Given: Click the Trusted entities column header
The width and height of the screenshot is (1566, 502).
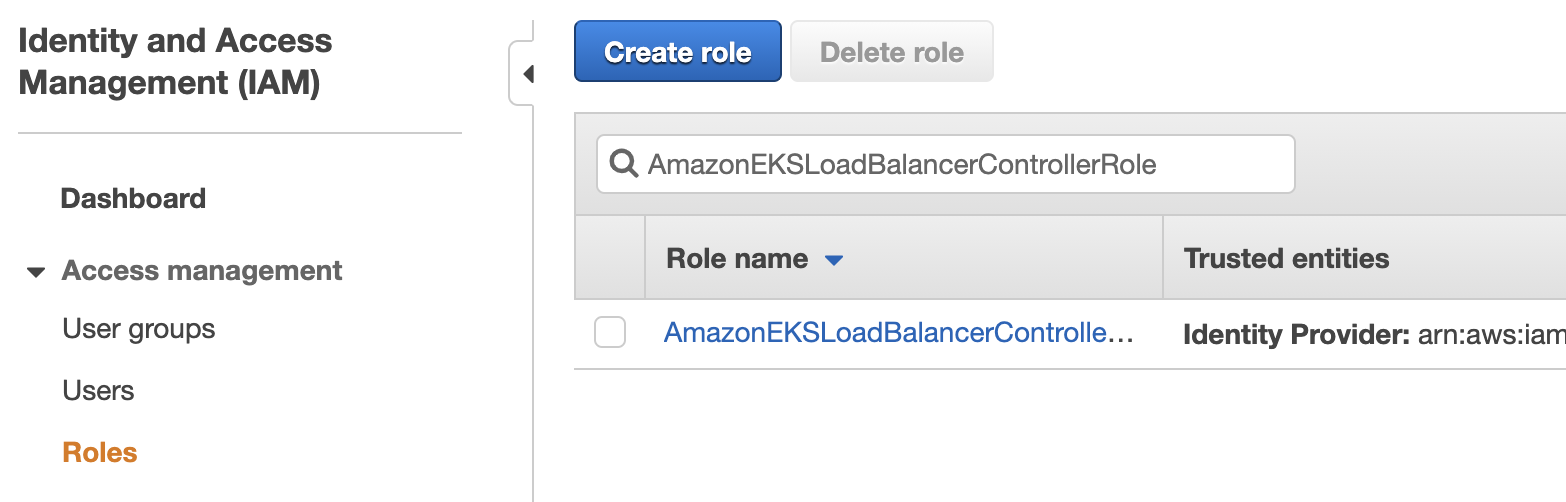Looking at the screenshot, I should (1286, 259).
